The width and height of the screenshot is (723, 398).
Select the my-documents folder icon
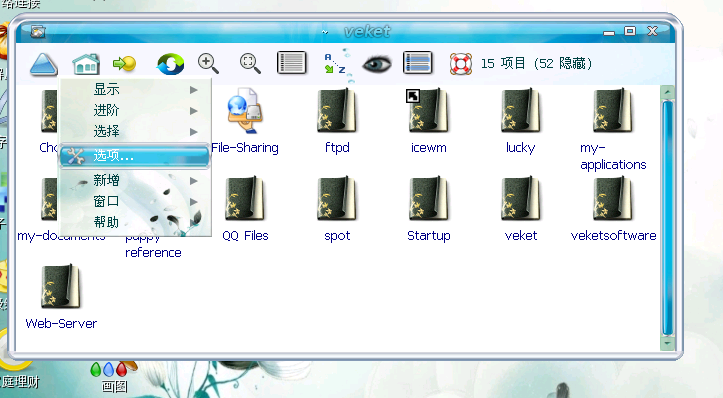(x=49, y=198)
